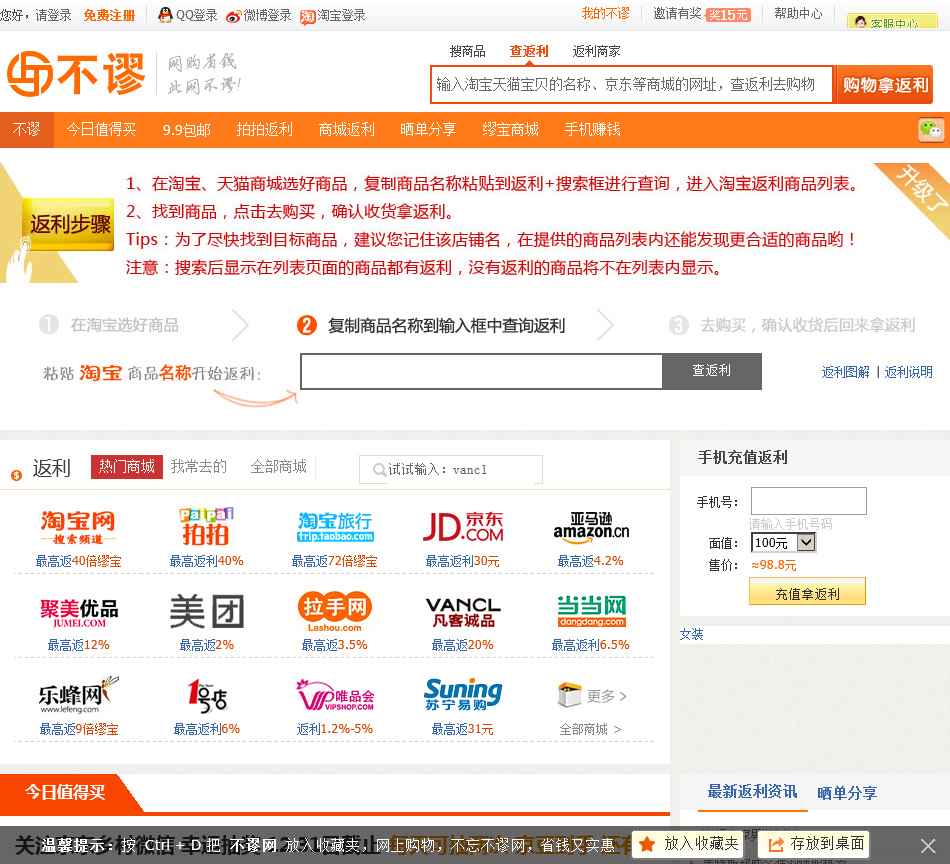Close the bottom reminder bar with X

pos(928,845)
